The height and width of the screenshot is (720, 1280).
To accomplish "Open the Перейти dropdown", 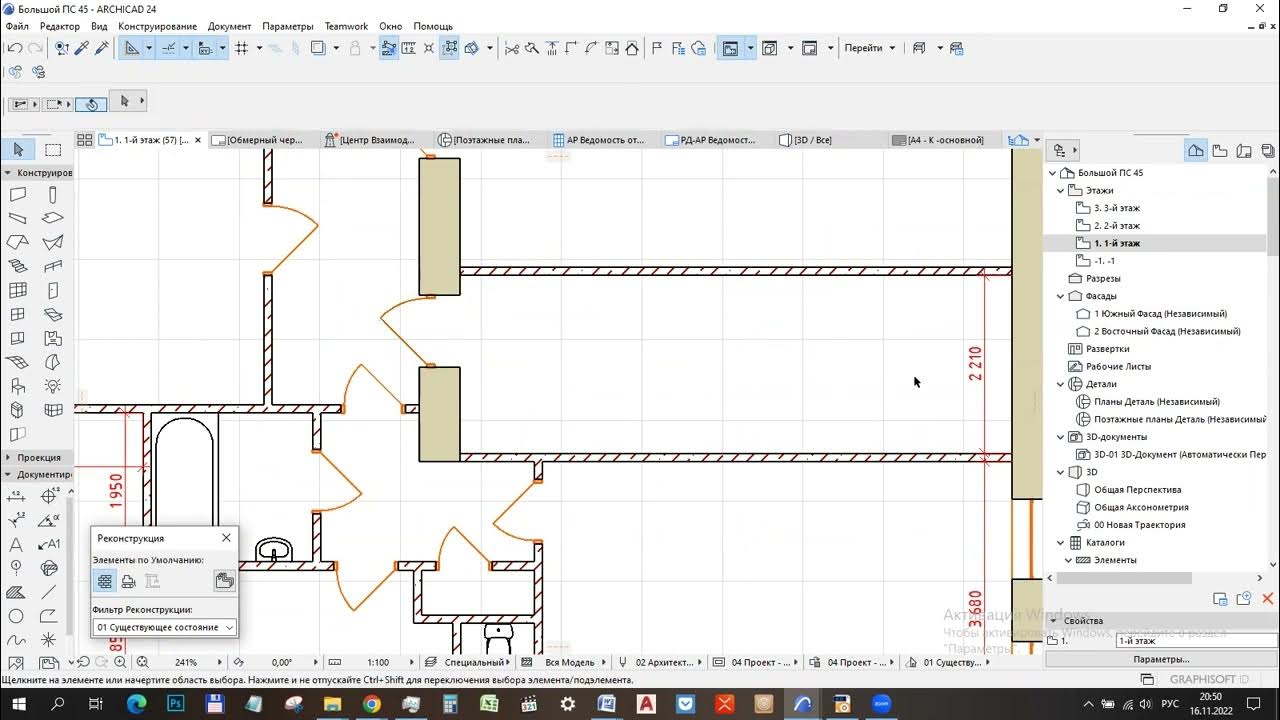I will [870, 48].
